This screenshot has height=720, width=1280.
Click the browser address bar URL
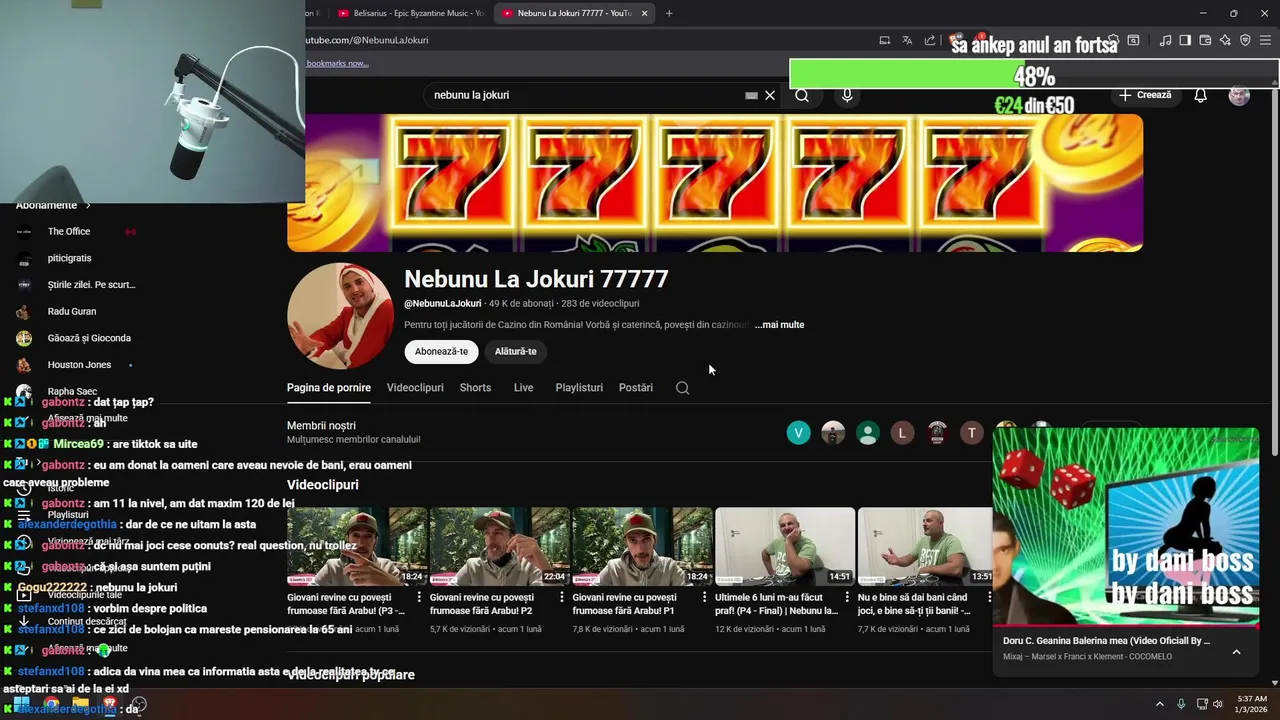pyautogui.click(x=366, y=40)
